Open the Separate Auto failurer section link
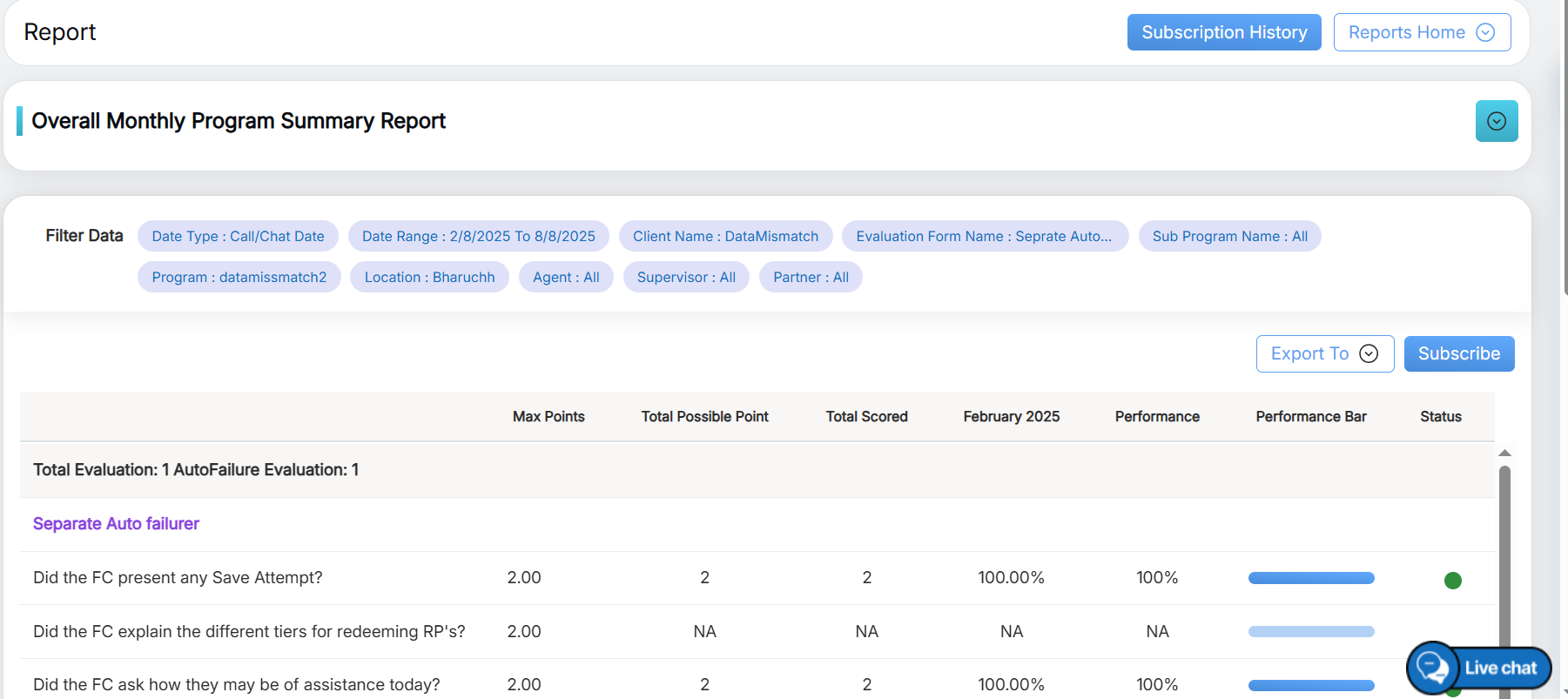The width and height of the screenshot is (1568, 699). coord(116,523)
